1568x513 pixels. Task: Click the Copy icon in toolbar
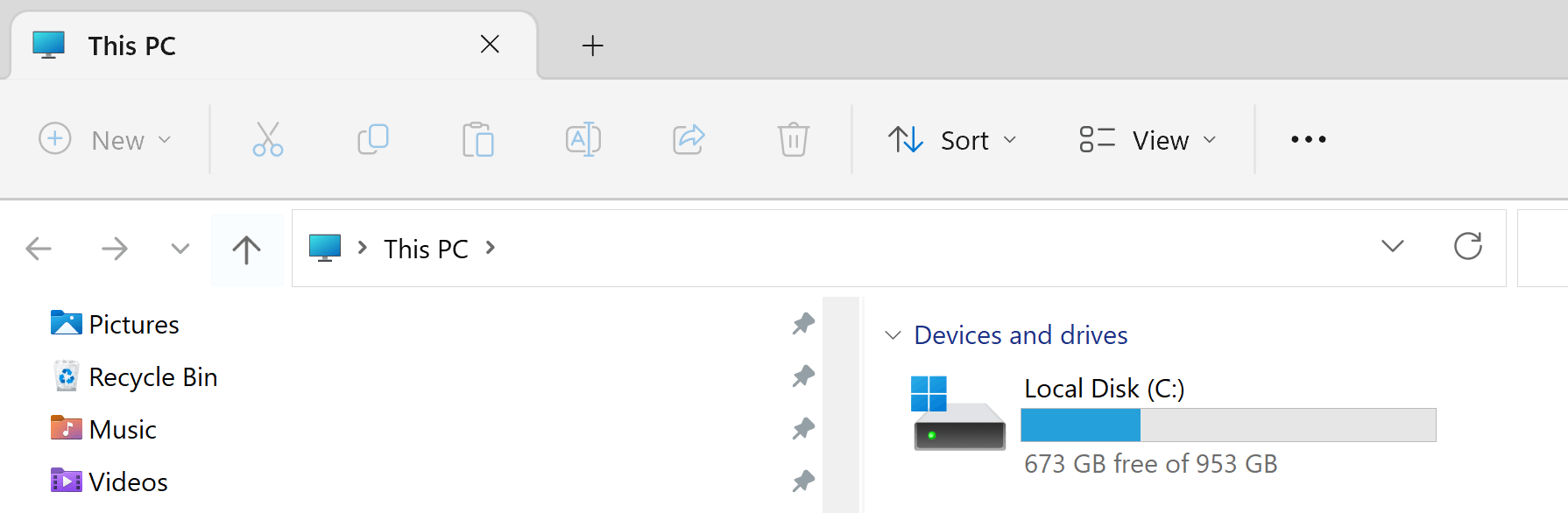point(373,139)
